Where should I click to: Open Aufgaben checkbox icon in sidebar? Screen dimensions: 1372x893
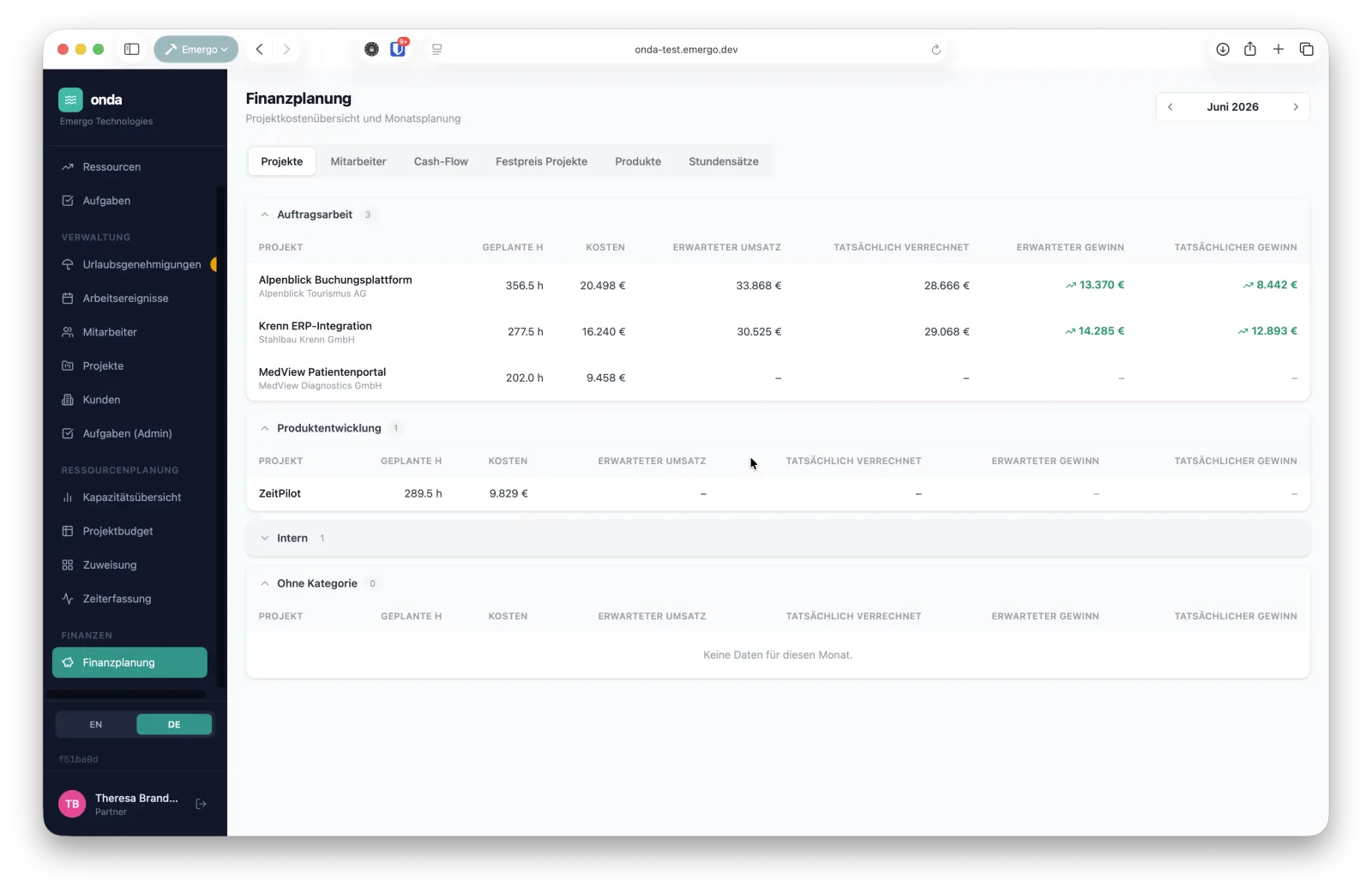pyautogui.click(x=68, y=201)
